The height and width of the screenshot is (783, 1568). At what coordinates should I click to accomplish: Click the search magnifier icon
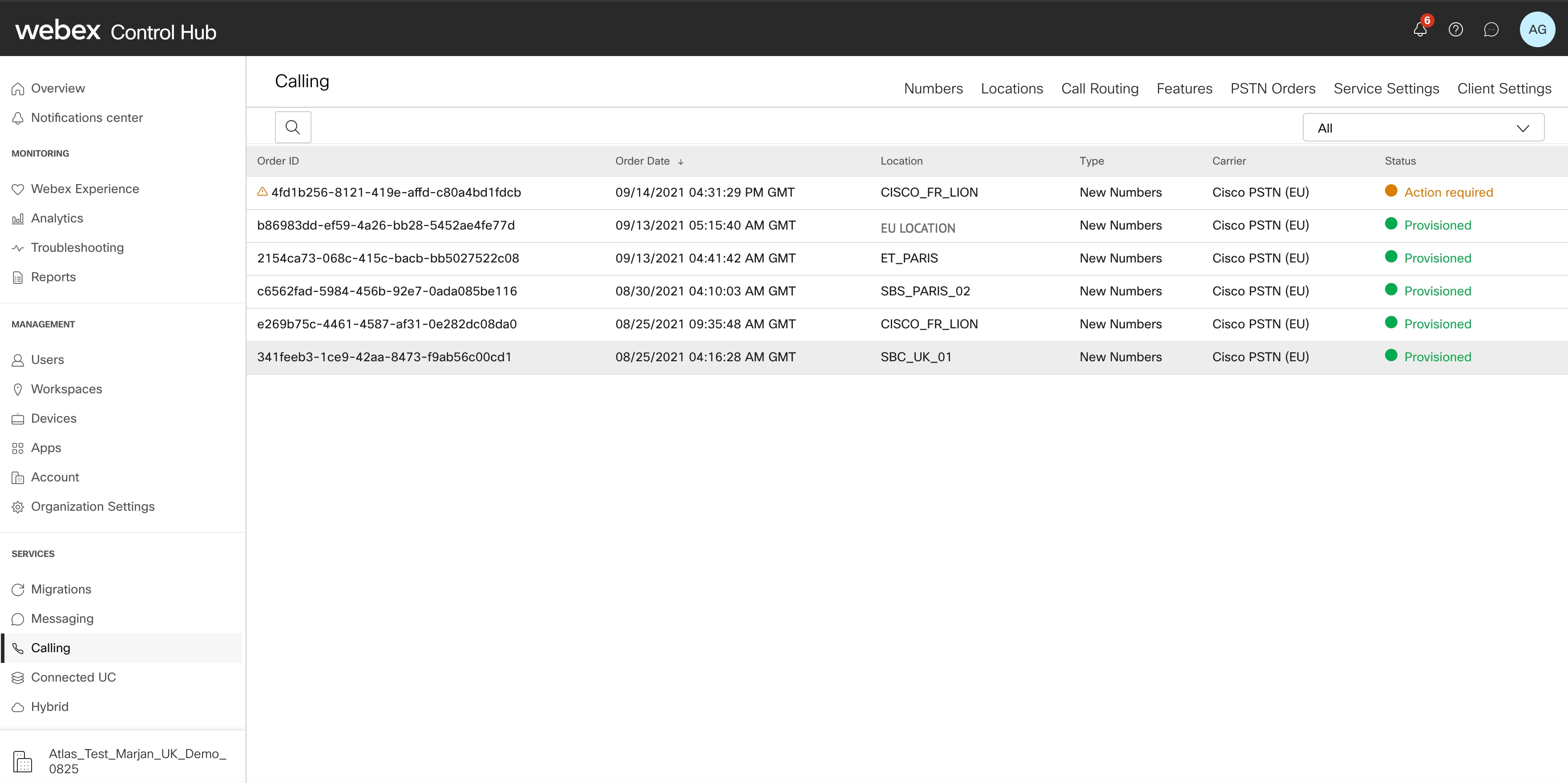(x=293, y=126)
